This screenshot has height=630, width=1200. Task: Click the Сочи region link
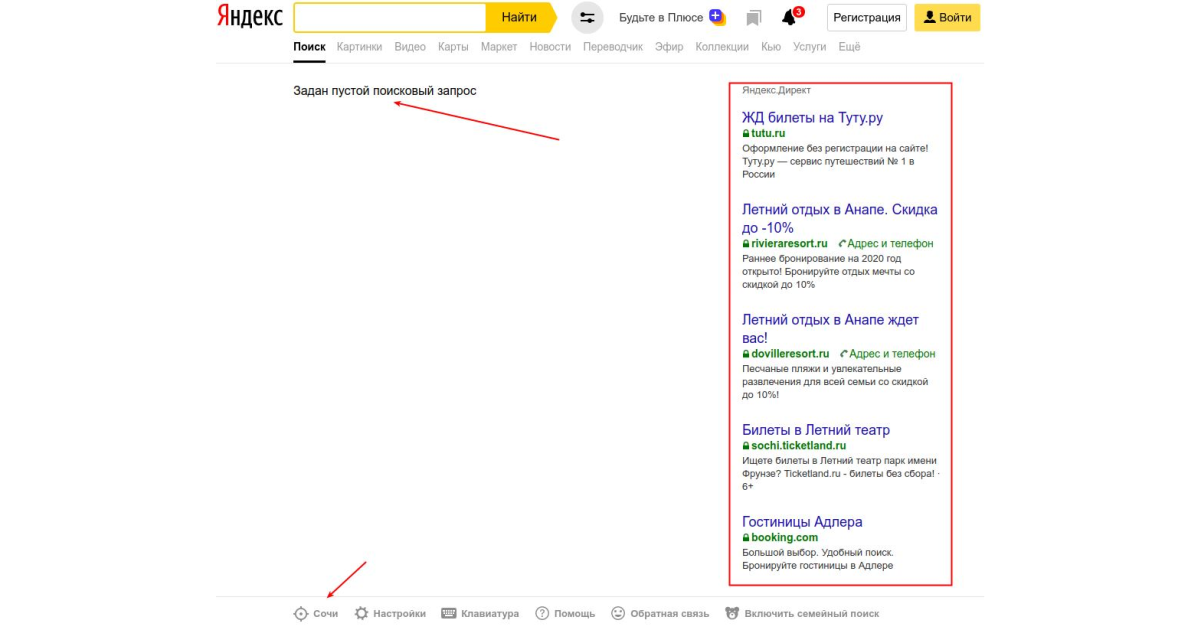(x=325, y=614)
